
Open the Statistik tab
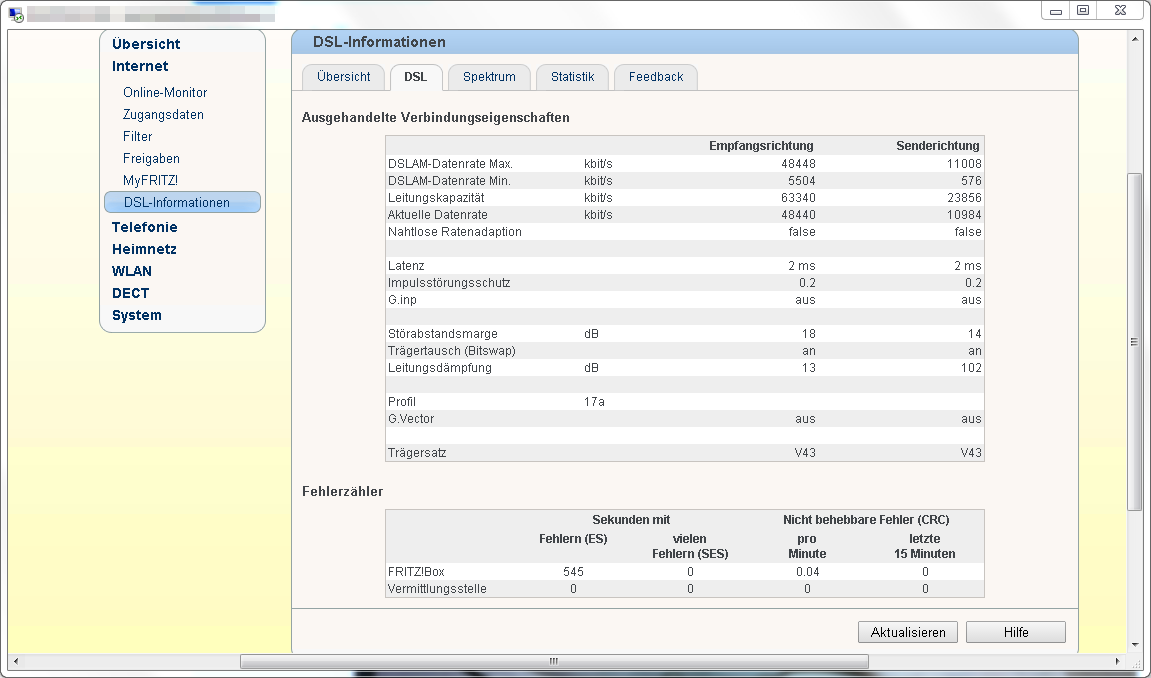[572, 77]
